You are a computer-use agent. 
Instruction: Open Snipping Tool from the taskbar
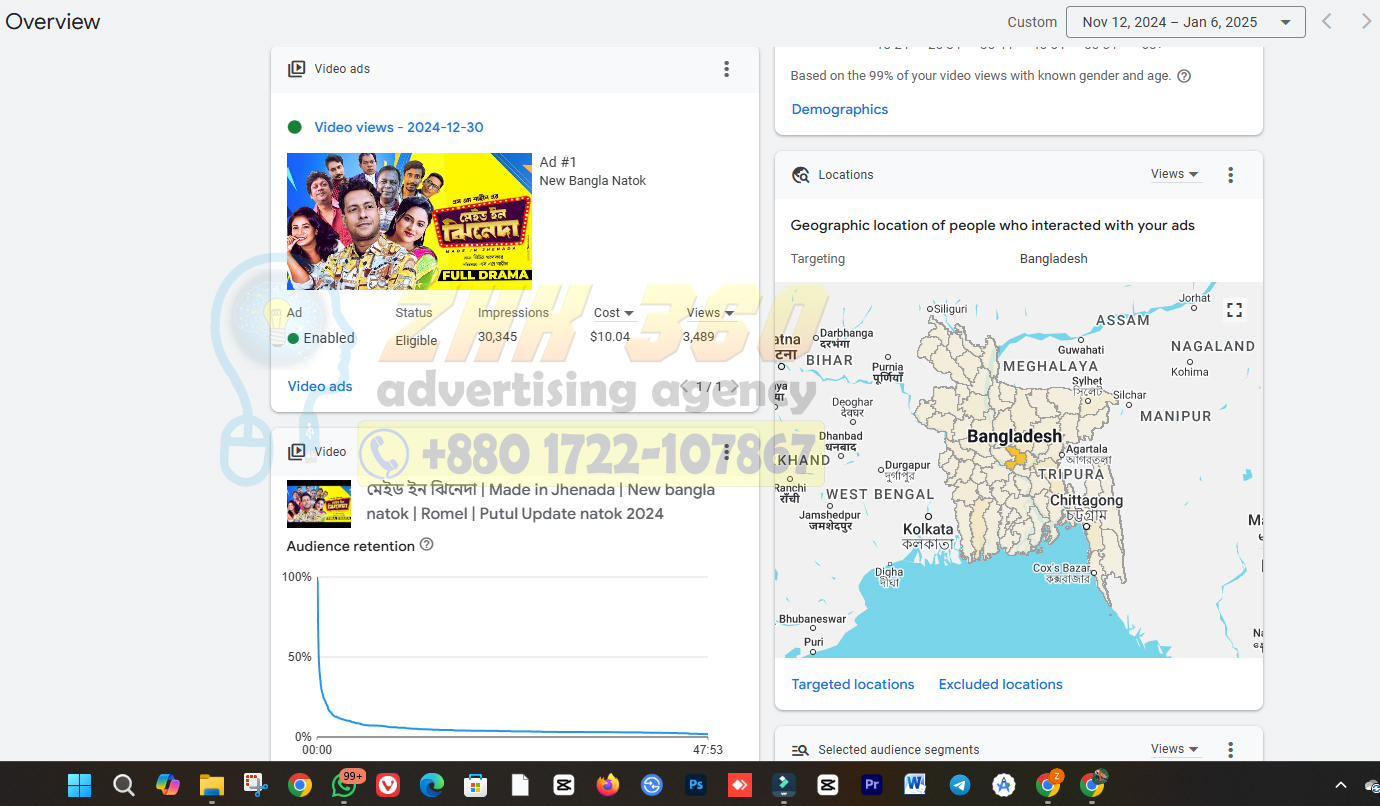coord(256,785)
